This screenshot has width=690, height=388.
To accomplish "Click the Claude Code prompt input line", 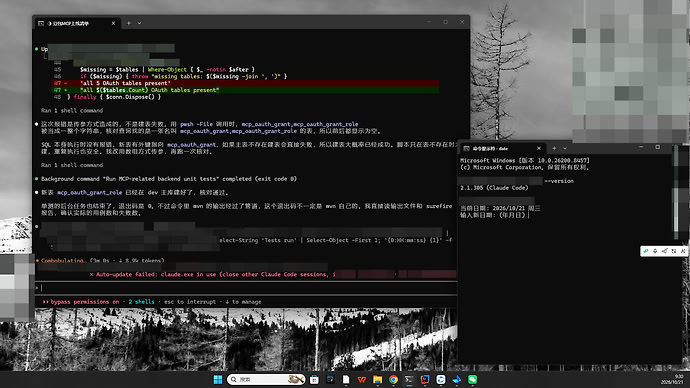I will (246, 288).
